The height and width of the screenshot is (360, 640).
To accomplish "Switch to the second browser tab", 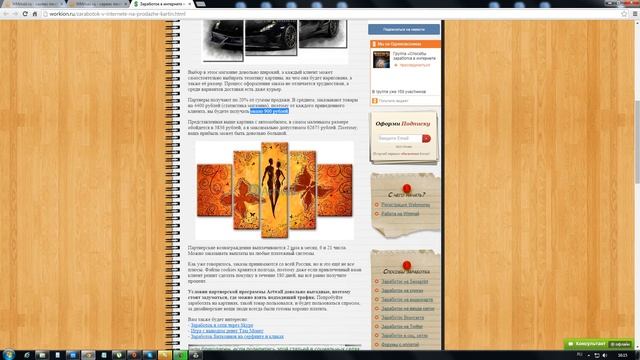I will [x=98, y=4].
